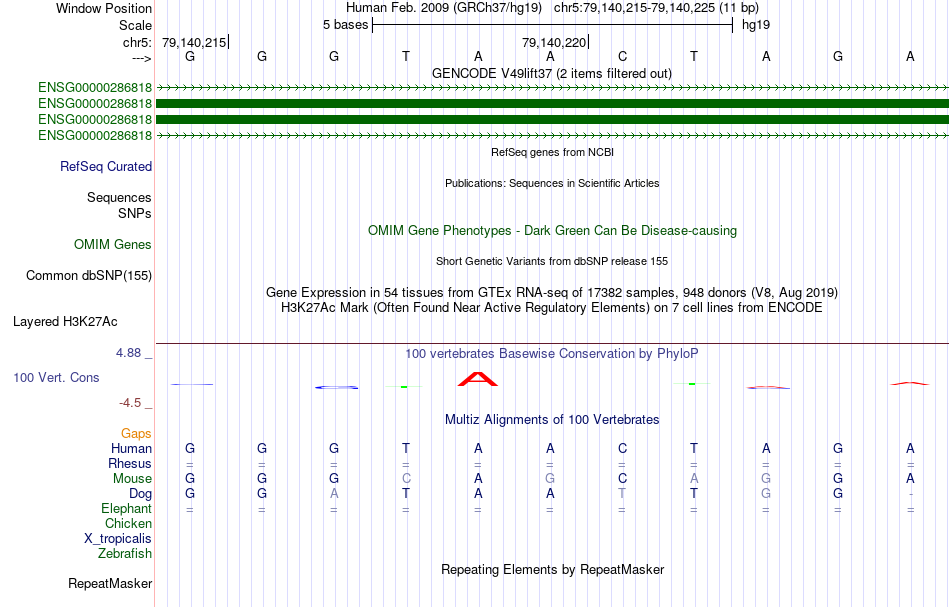Open the GTEx Gene Expression track title
The width and height of the screenshot is (950, 607).
click(x=552, y=293)
